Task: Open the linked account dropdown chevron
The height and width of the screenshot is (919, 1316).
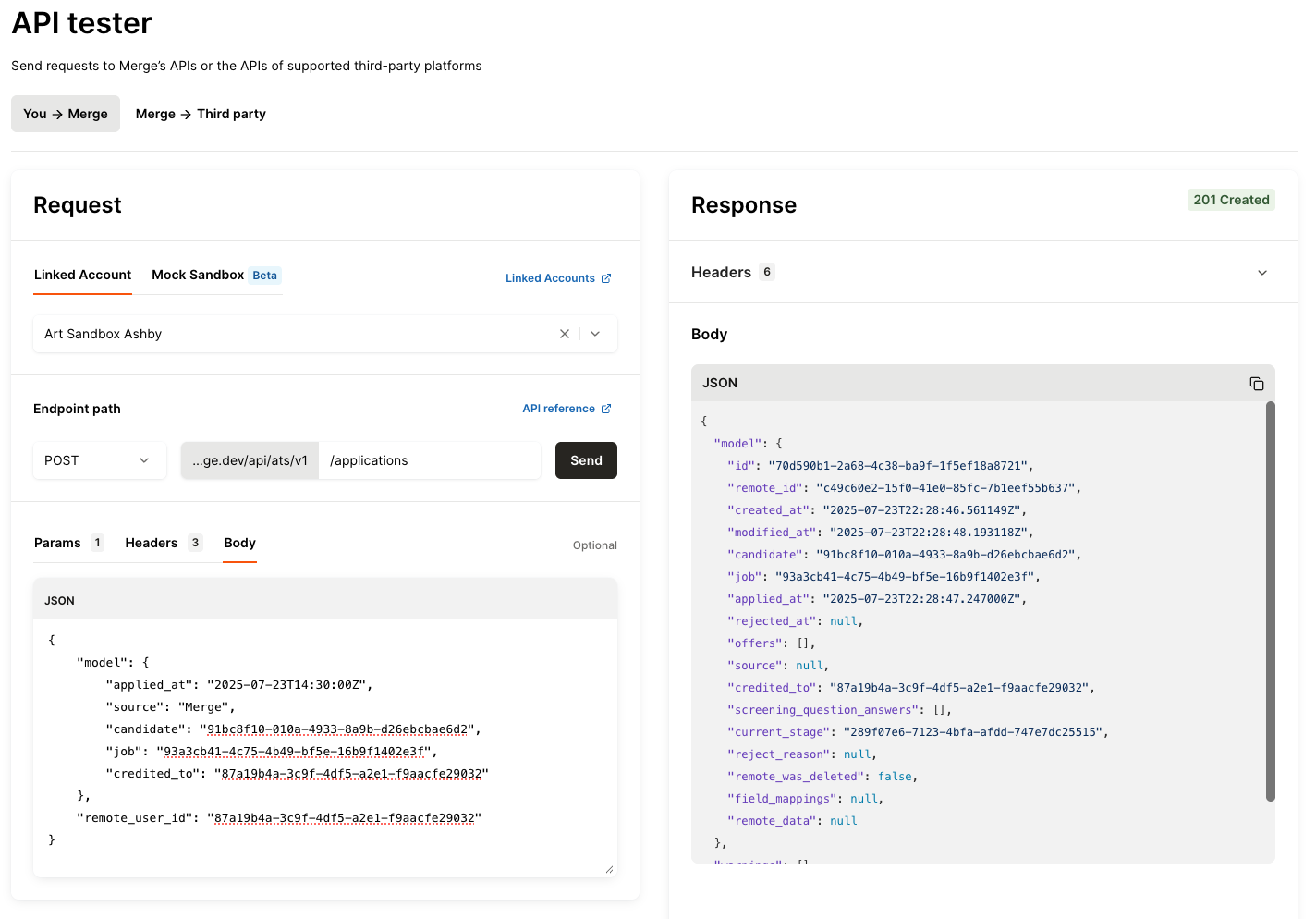Action: (x=595, y=334)
